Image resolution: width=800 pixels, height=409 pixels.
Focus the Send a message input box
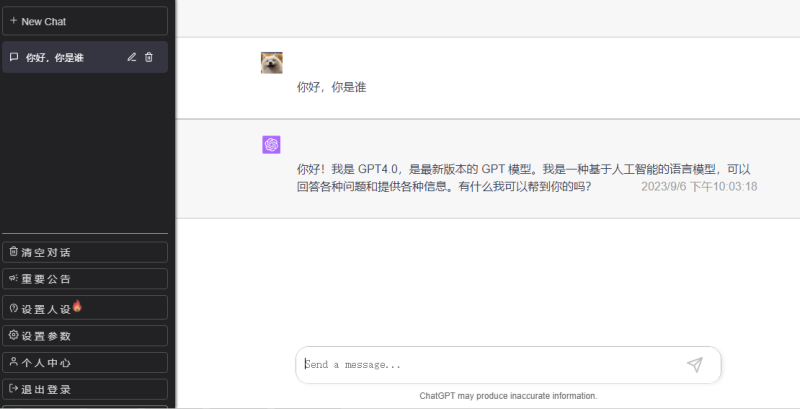(490, 365)
